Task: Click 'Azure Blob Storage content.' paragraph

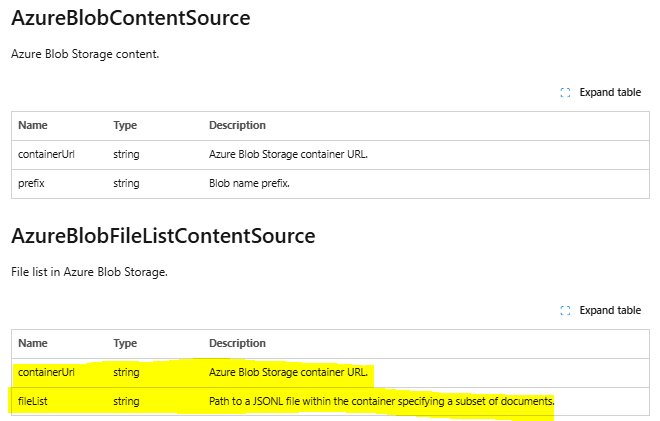Action: [85, 54]
